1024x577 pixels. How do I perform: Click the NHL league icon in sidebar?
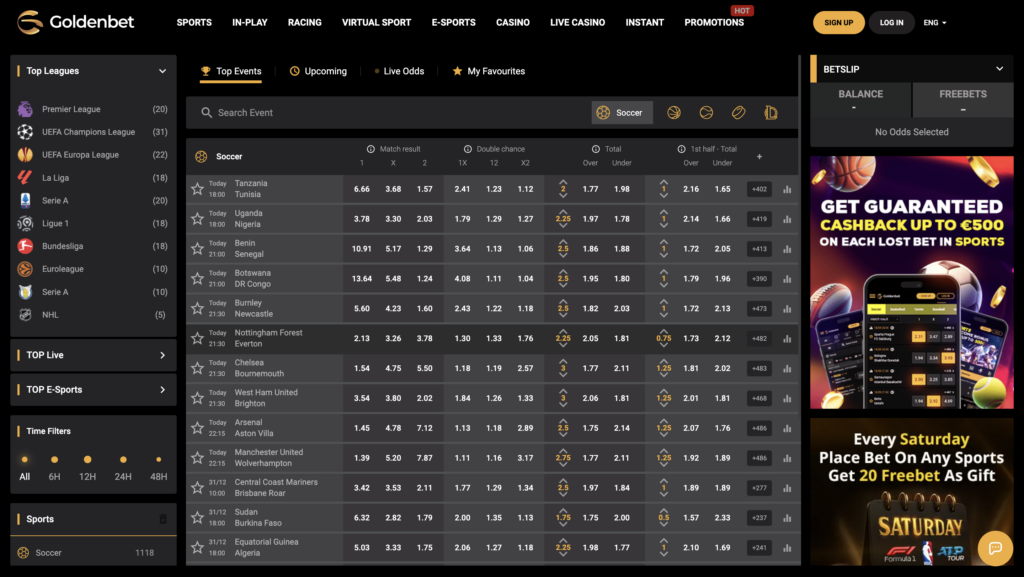point(24,314)
